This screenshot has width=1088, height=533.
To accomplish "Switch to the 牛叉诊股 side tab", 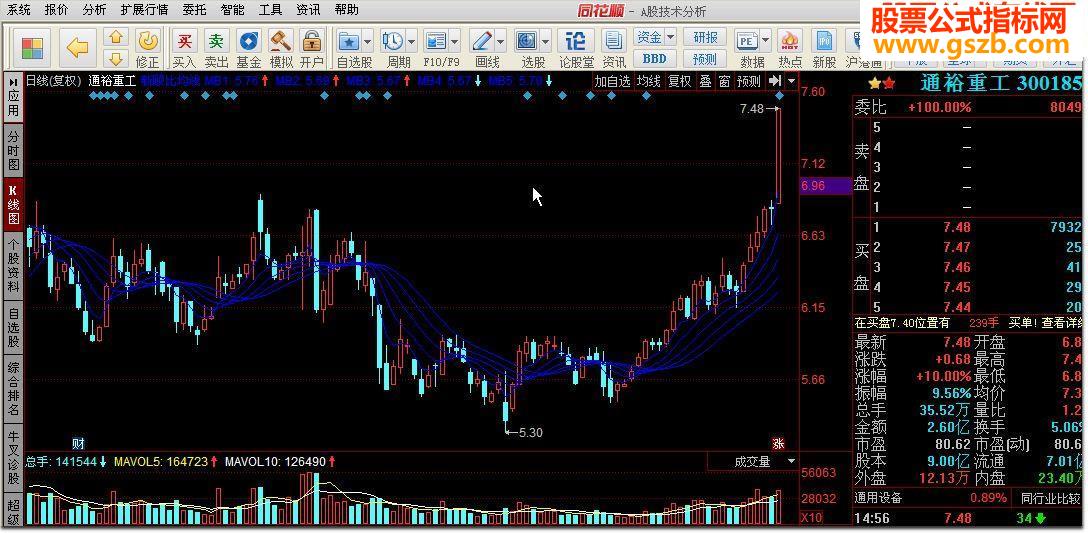I will tap(13, 456).
